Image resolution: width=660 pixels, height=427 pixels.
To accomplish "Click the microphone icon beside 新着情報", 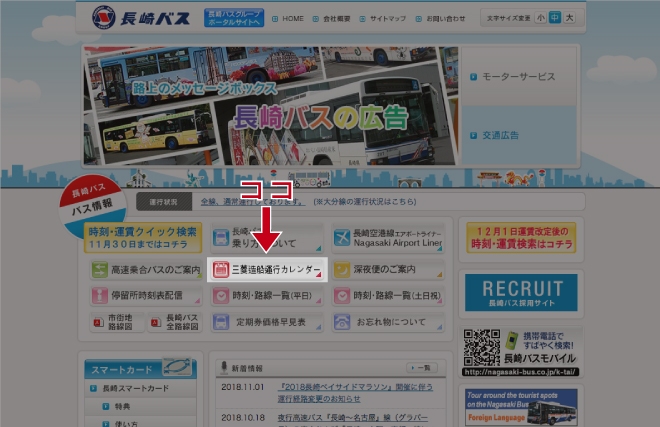I will coord(224,368).
